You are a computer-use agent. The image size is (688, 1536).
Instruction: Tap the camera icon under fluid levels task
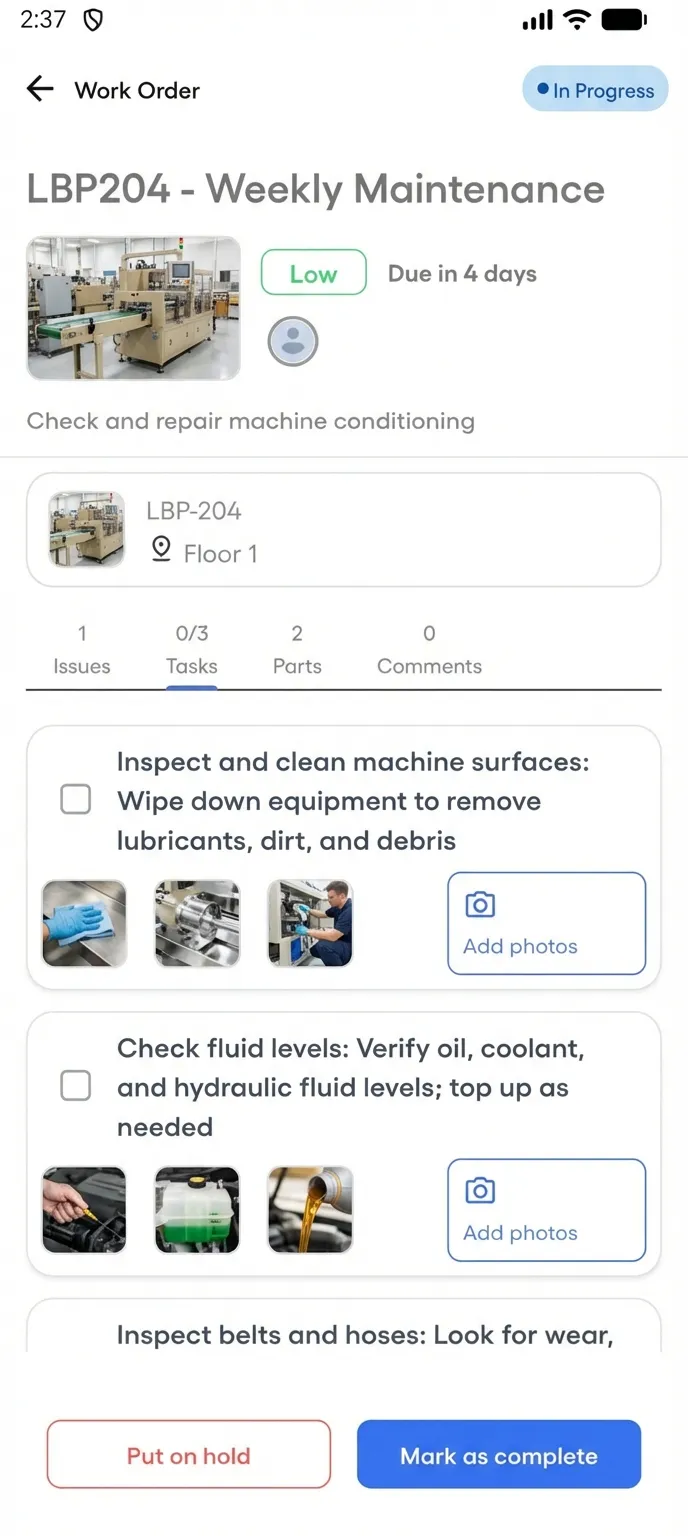point(479,1189)
